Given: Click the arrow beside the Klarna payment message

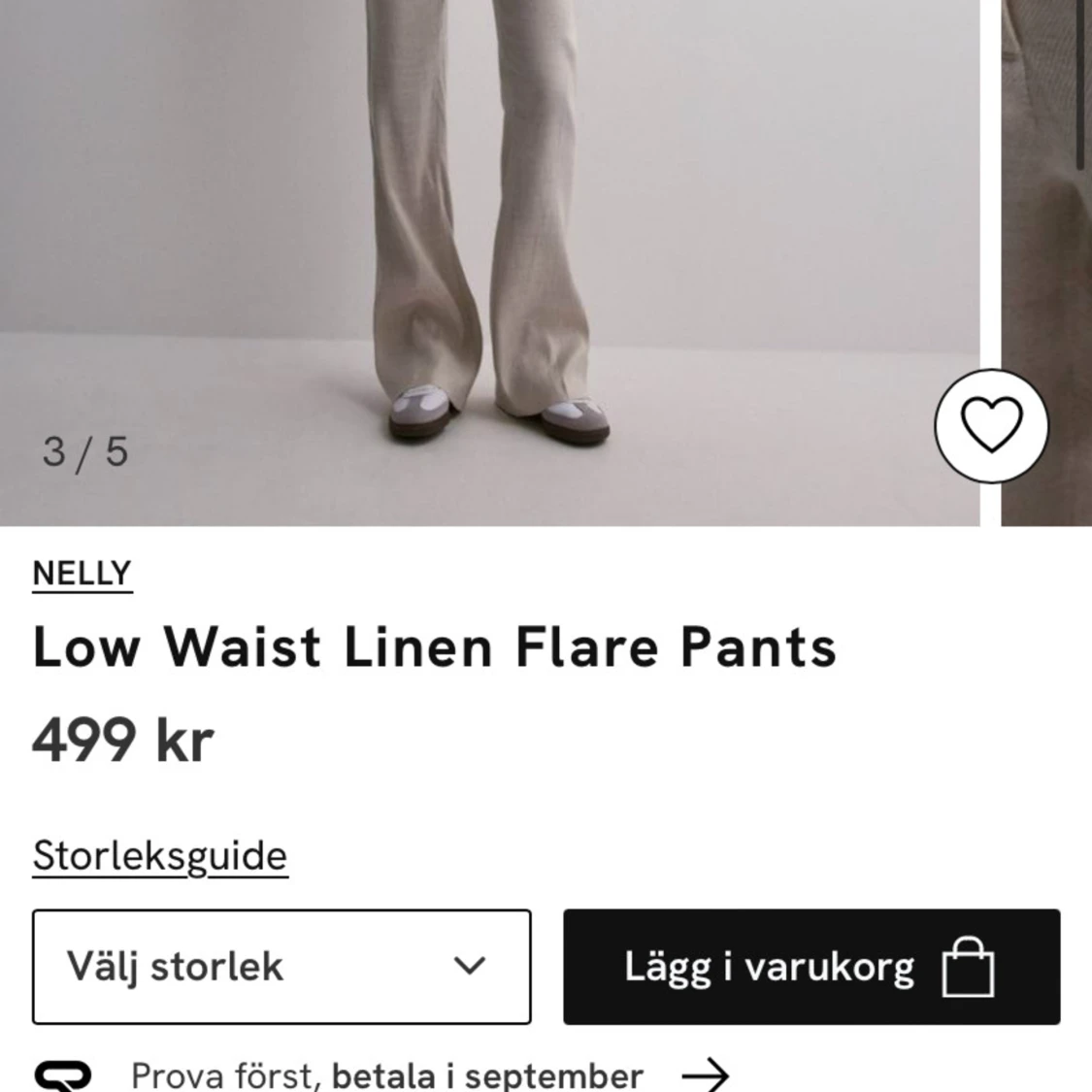Looking at the screenshot, I should click(705, 1075).
